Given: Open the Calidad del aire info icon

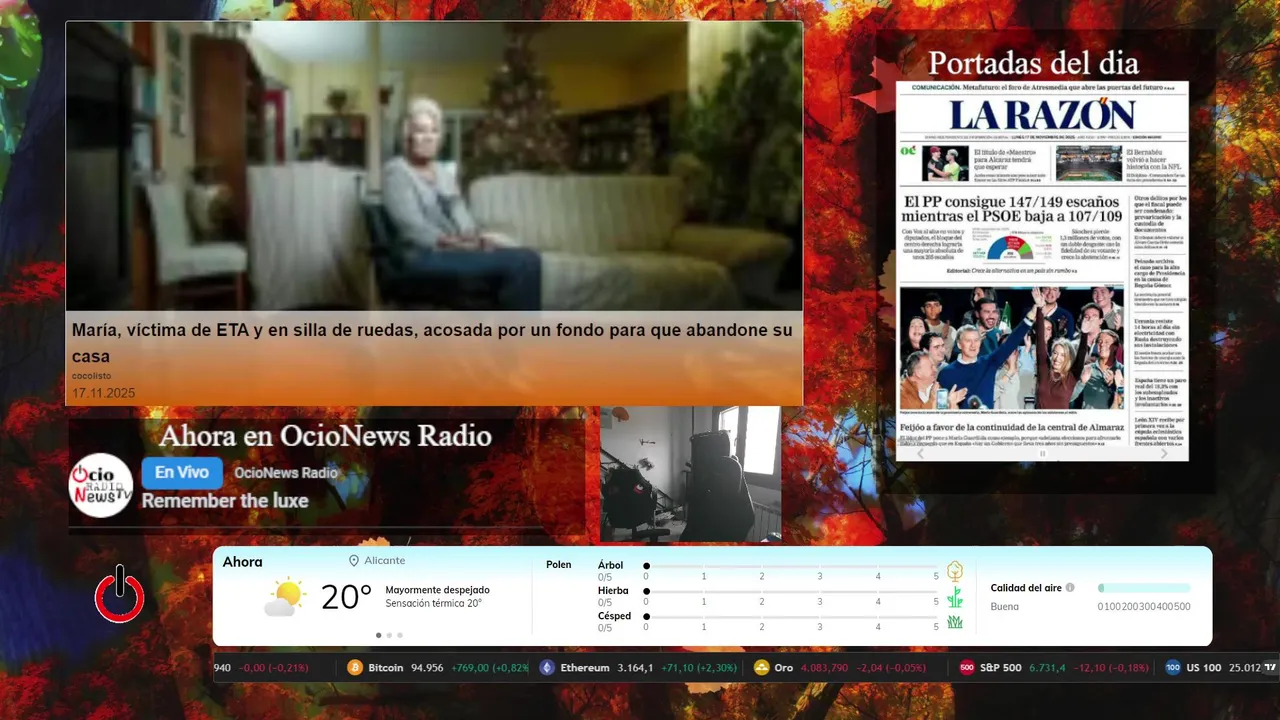Looking at the screenshot, I should point(1070,588).
